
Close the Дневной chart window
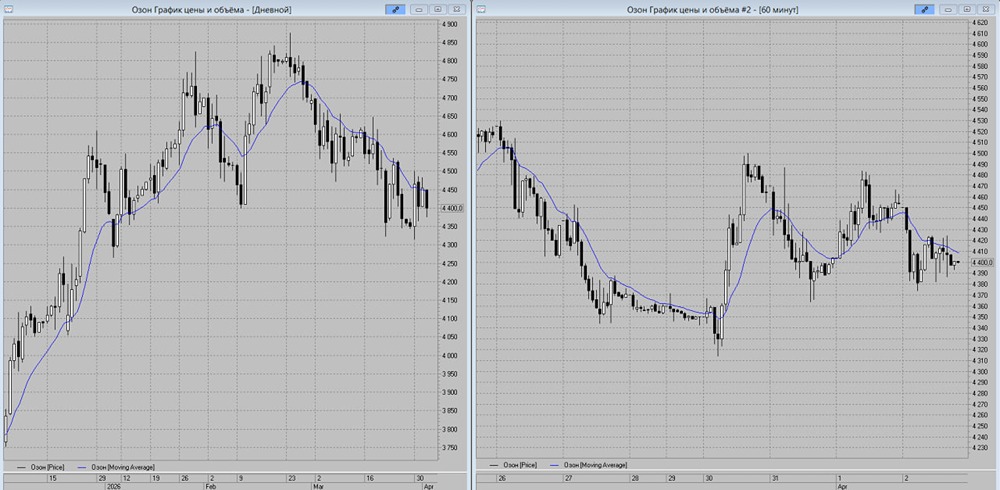[x=457, y=9]
